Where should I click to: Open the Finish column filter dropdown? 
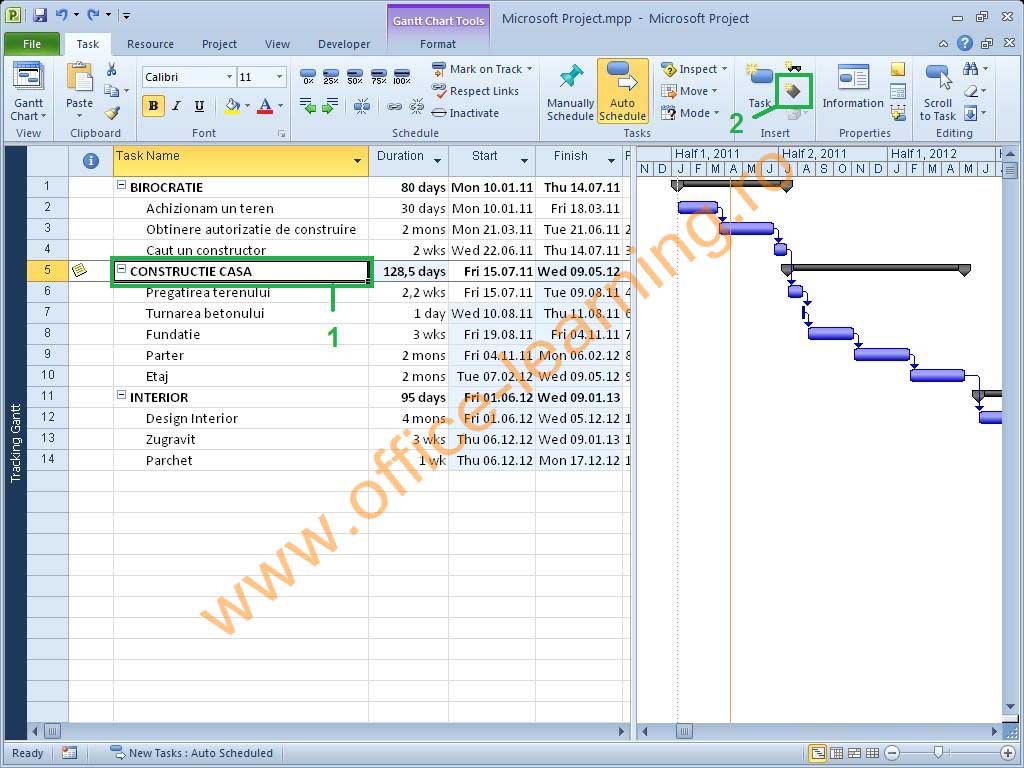(x=611, y=161)
